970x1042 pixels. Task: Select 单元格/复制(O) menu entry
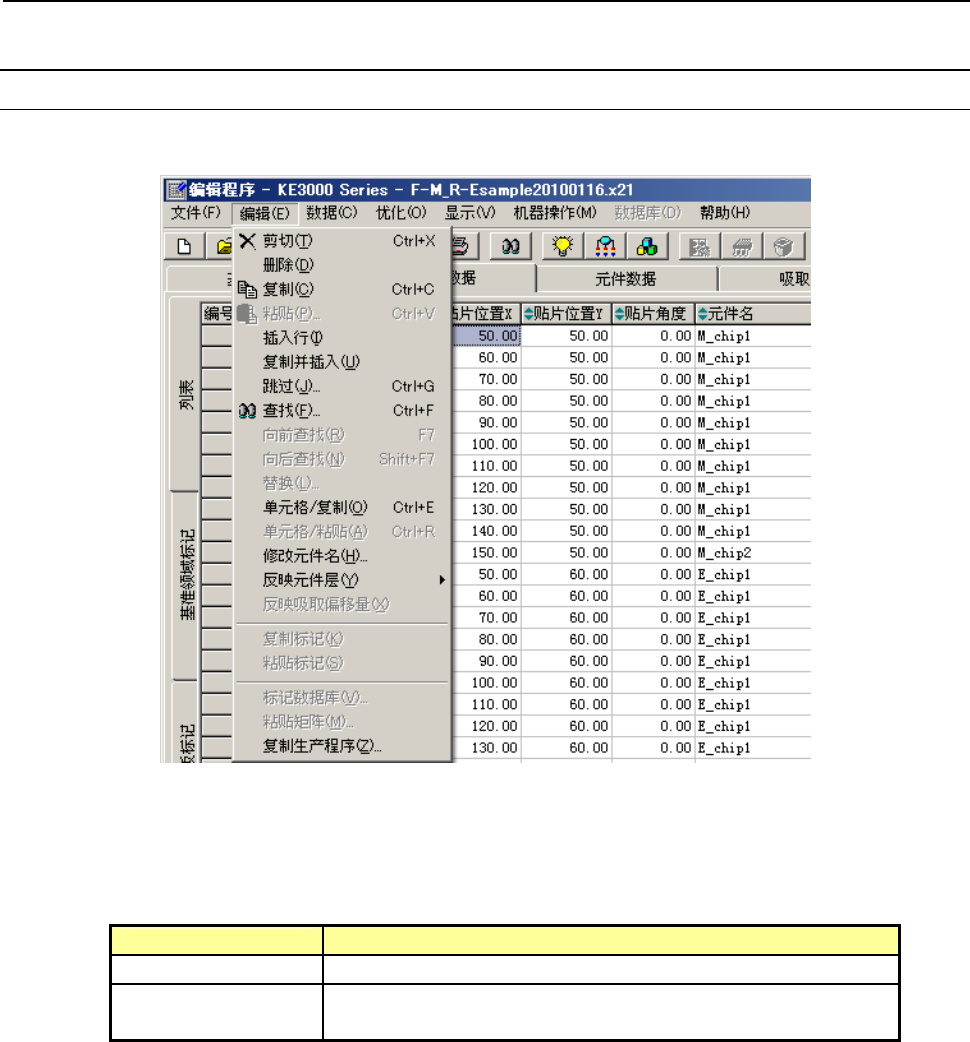343,508
